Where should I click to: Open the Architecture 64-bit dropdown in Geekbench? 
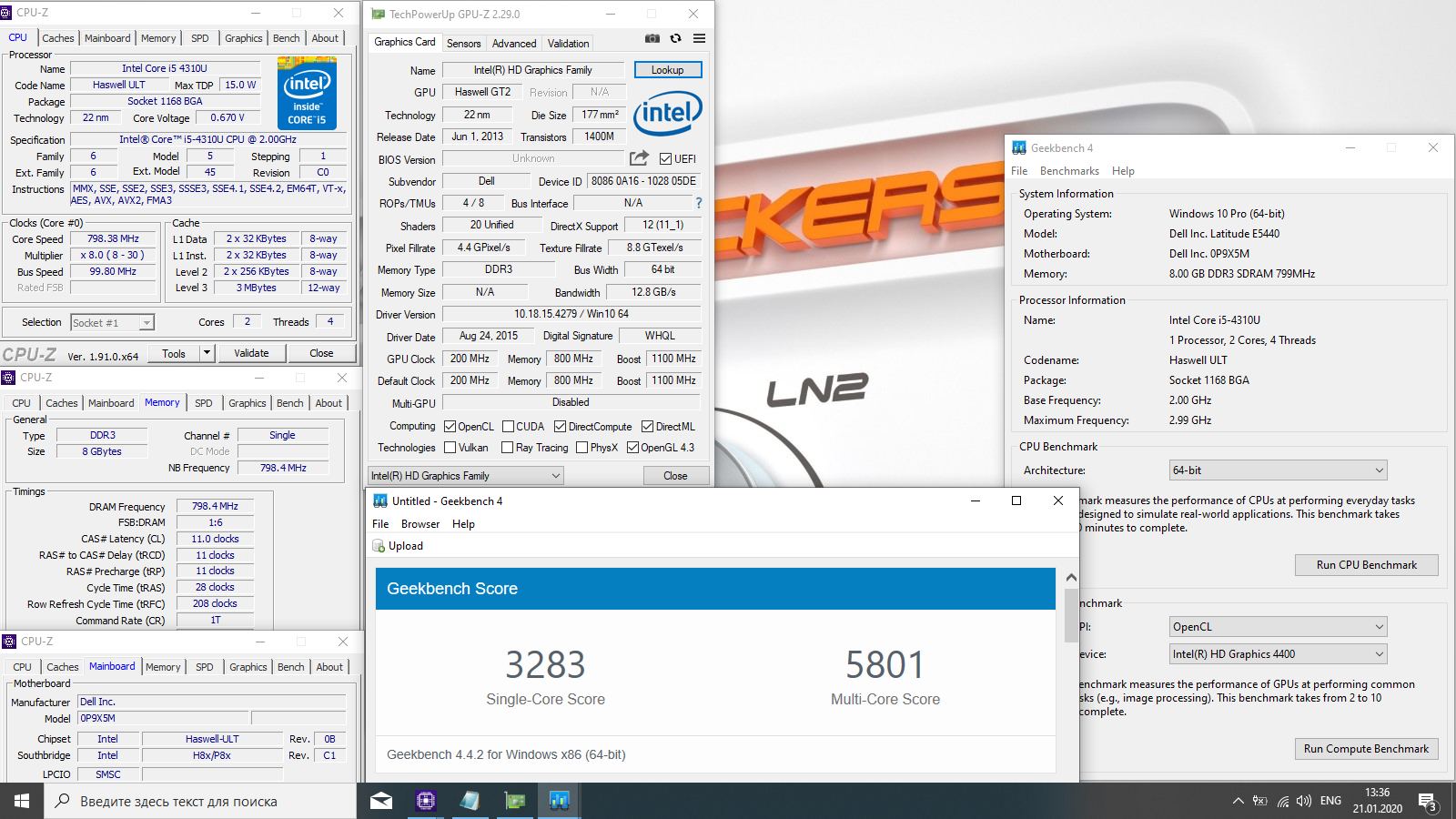[x=1278, y=470]
